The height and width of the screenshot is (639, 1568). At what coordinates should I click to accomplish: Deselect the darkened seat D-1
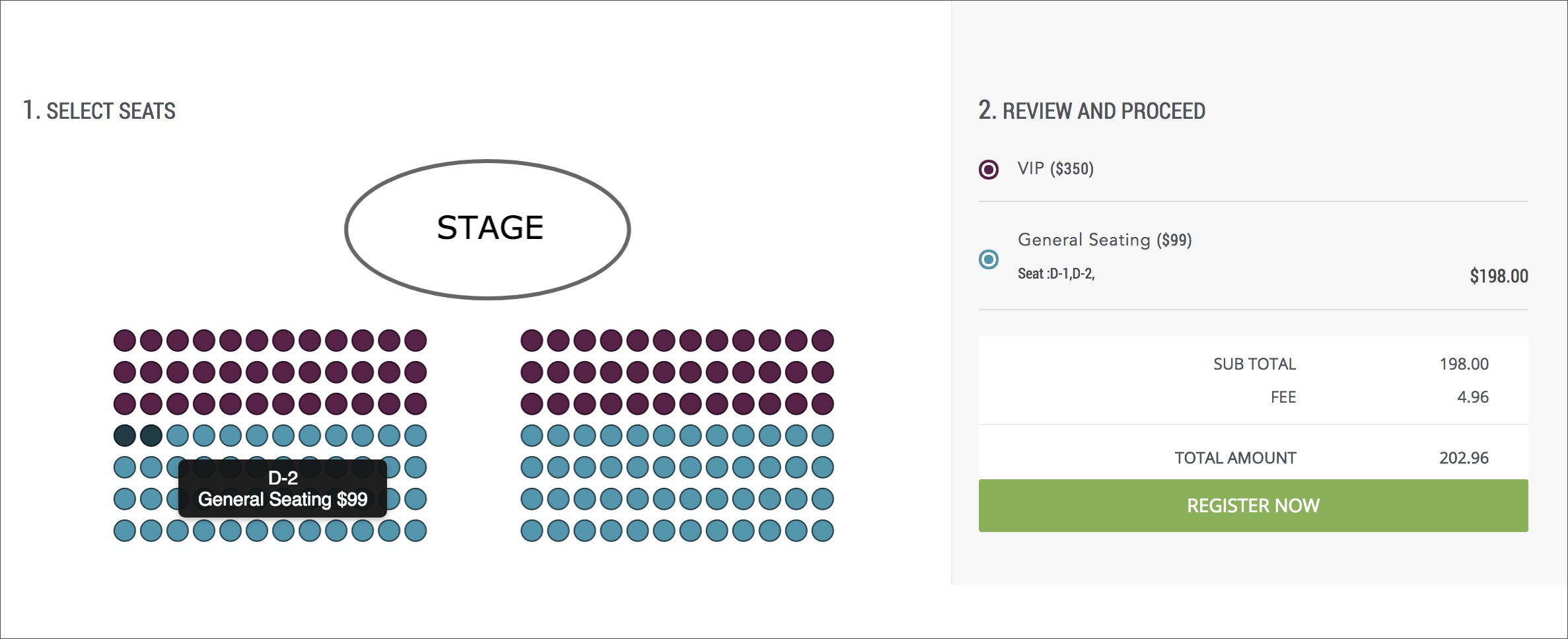click(x=125, y=436)
